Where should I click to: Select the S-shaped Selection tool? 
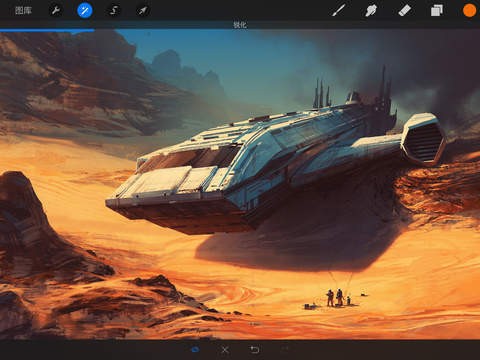pyautogui.click(x=114, y=11)
